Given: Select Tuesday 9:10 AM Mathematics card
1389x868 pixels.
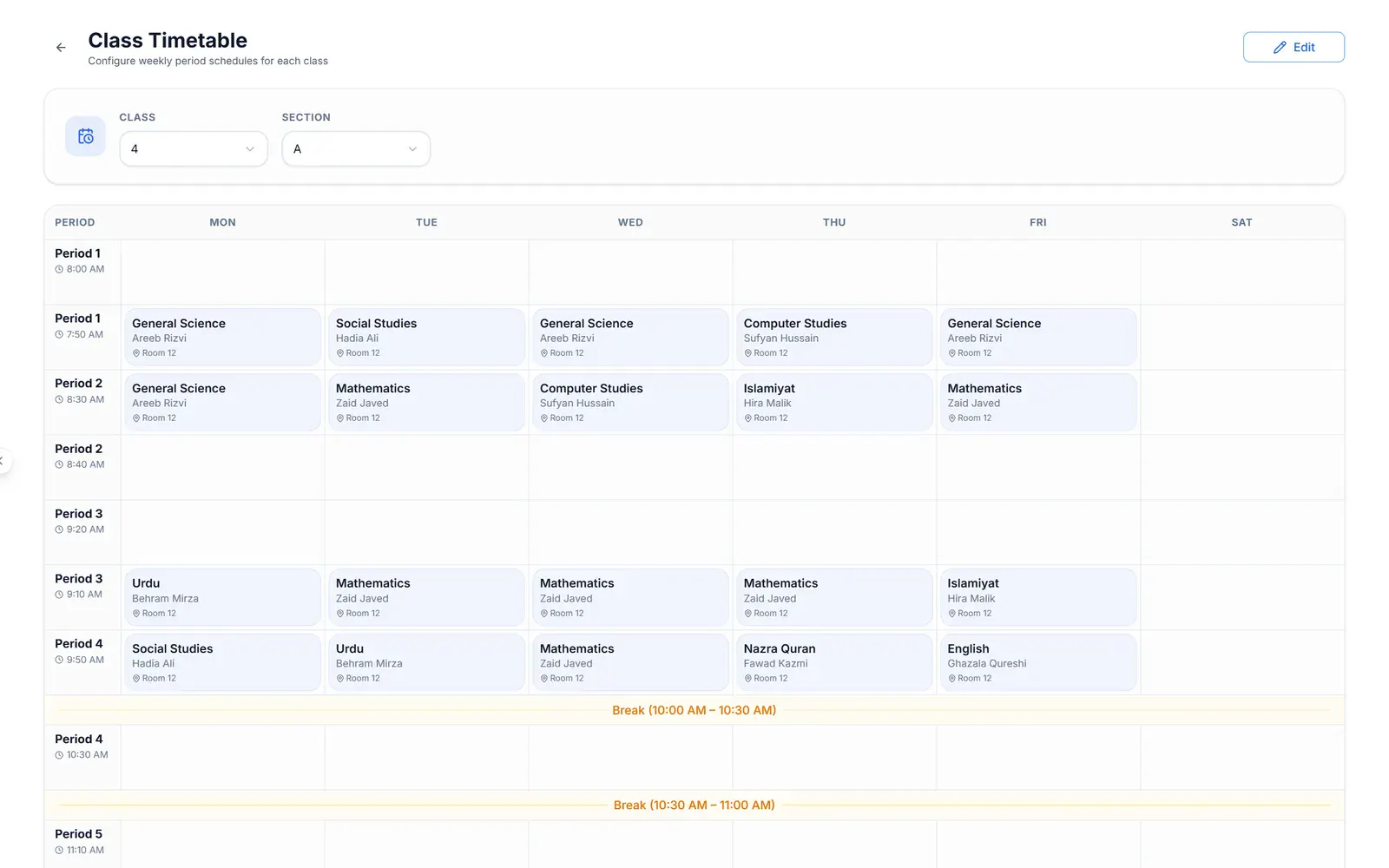Looking at the screenshot, I should 426,598.
